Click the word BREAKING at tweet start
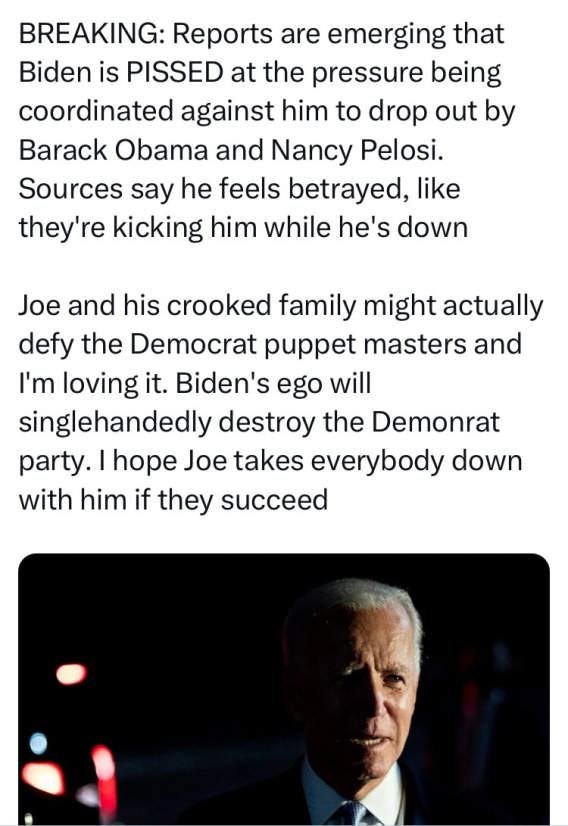The width and height of the screenshot is (568, 826). pyautogui.click(x=87, y=35)
